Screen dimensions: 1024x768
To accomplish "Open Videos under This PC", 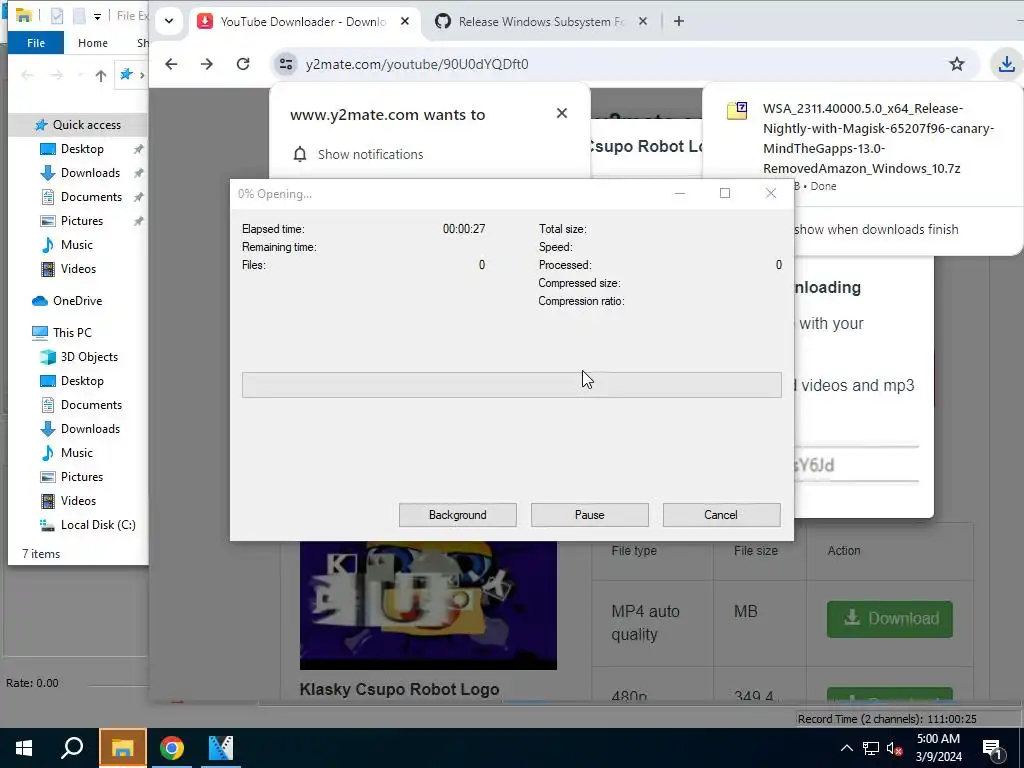I will (78, 501).
